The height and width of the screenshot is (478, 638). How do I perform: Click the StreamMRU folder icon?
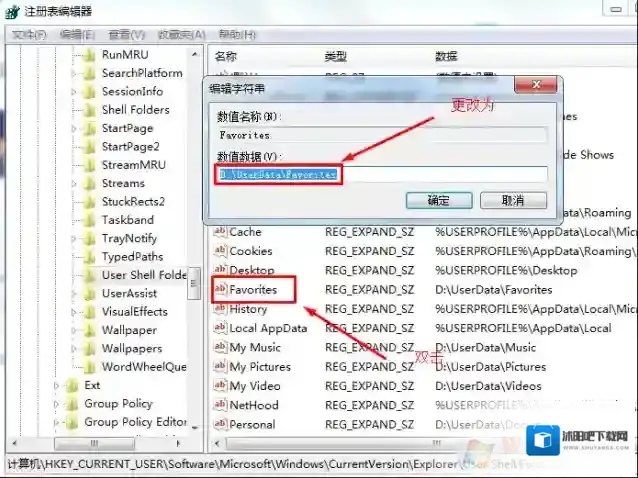pos(89,165)
